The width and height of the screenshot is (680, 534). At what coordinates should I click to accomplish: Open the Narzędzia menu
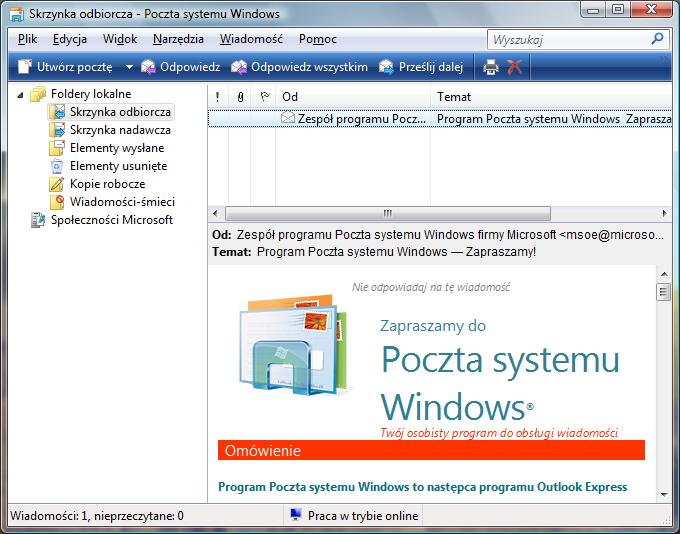pyautogui.click(x=178, y=39)
